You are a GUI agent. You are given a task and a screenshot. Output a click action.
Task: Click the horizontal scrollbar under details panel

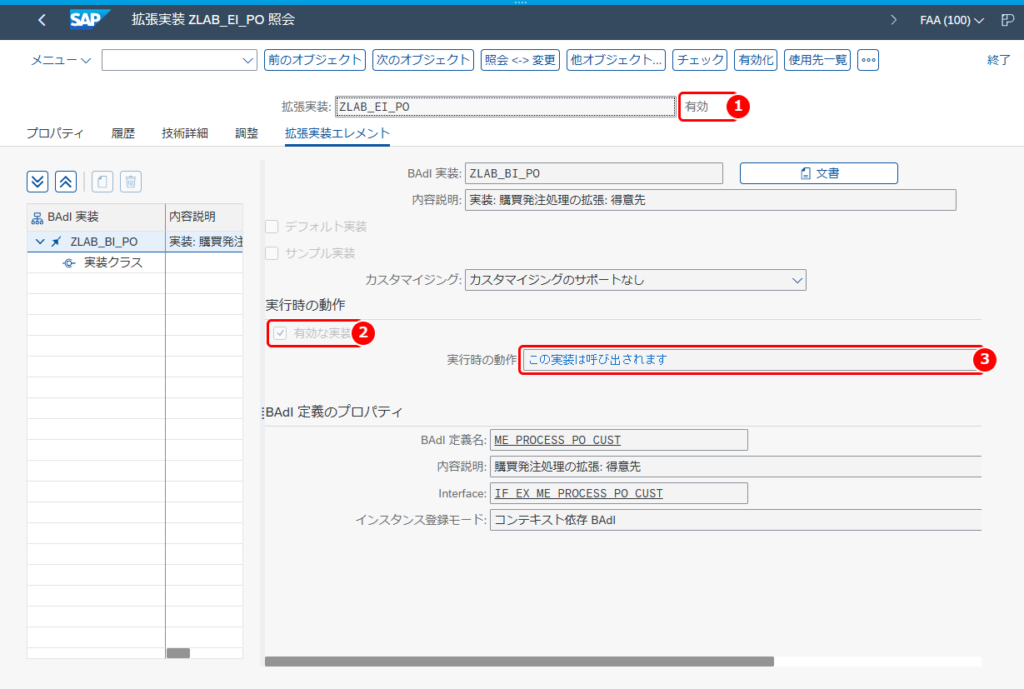519,662
